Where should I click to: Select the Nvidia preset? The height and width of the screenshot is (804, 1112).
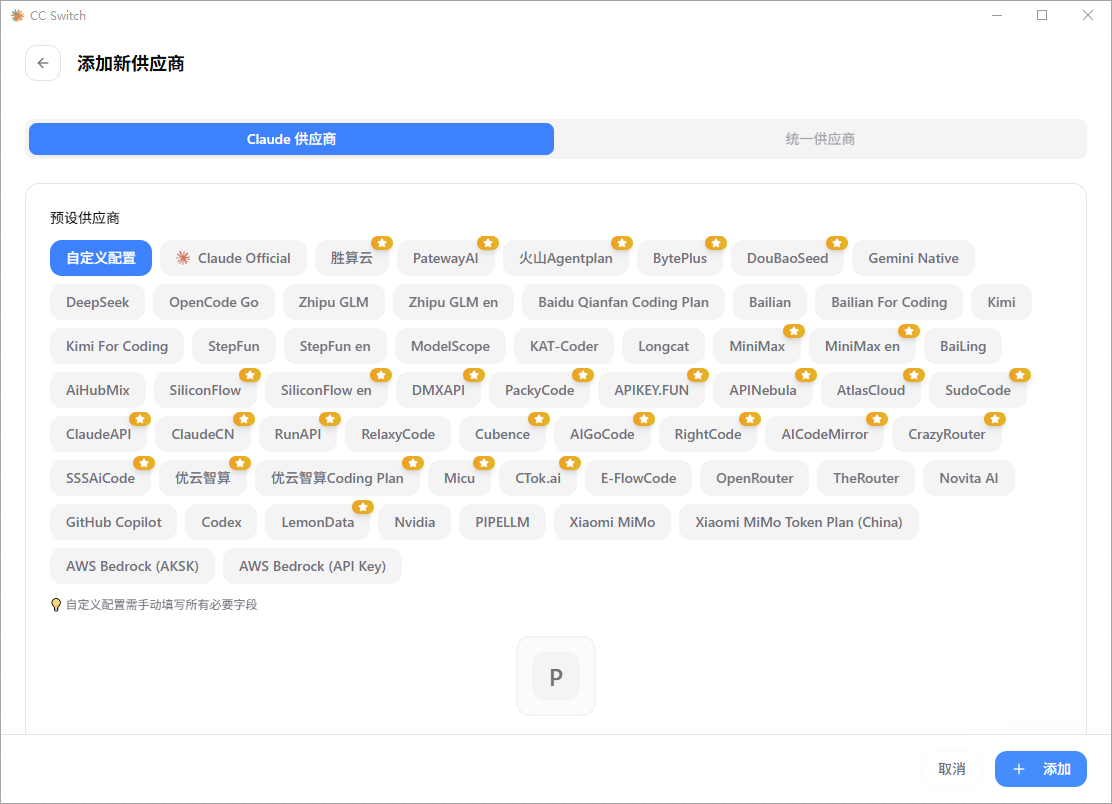tap(415, 522)
